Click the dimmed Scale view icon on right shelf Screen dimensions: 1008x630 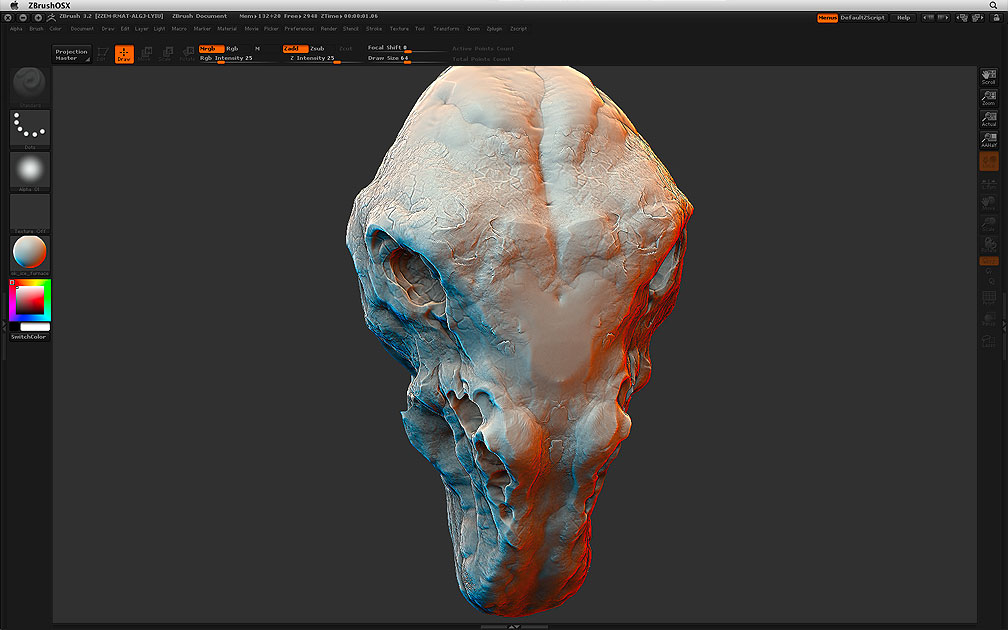(989, 224)
